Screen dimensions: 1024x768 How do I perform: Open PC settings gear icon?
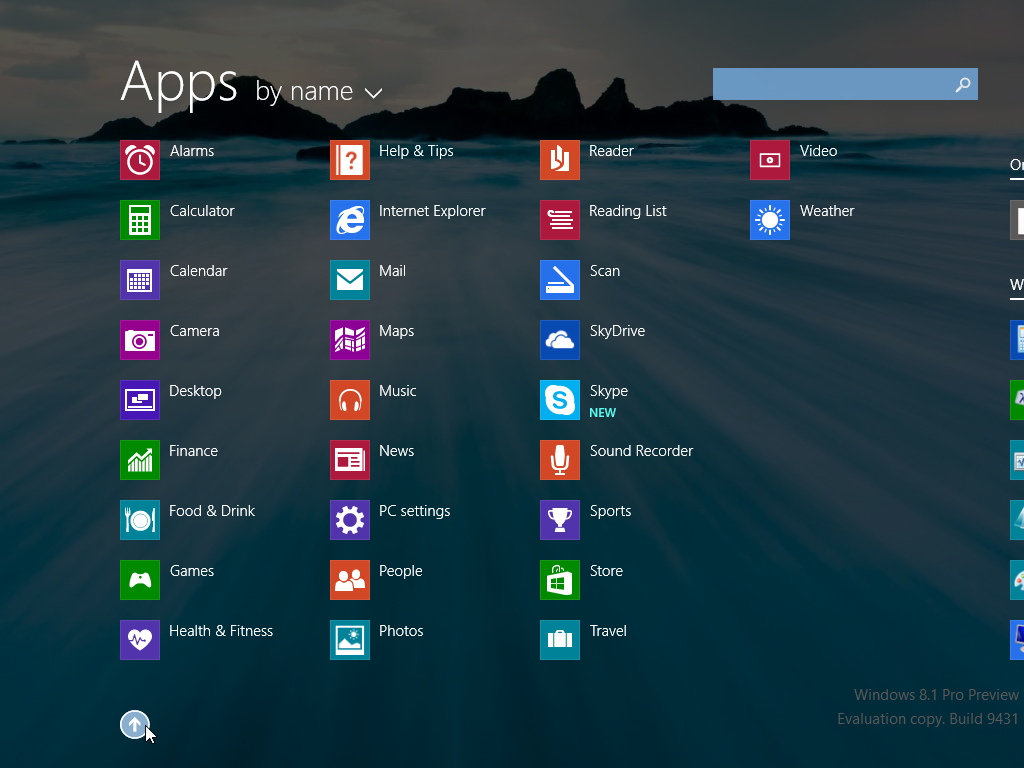tap(350, 520)
